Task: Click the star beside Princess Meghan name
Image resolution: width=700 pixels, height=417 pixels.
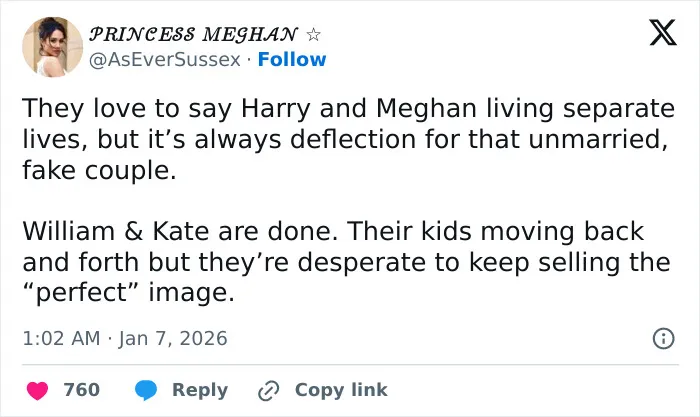Action: click(x=313, y=34)
